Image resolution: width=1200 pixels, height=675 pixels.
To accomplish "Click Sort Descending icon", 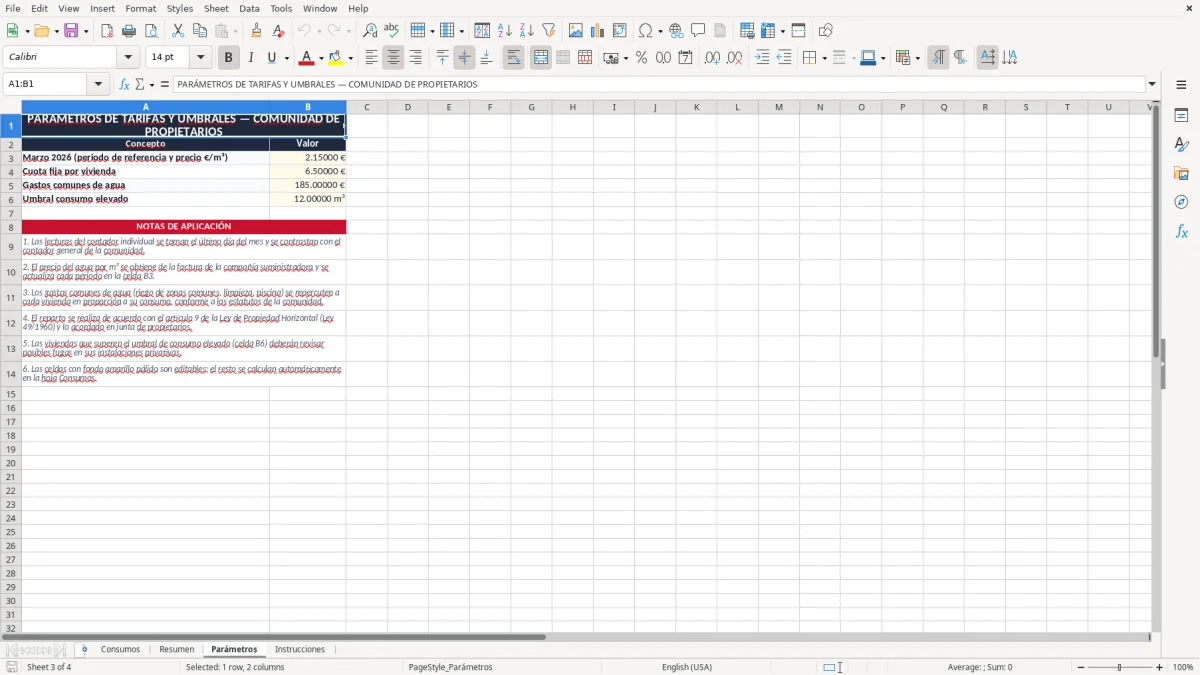I will click(527, 31).
